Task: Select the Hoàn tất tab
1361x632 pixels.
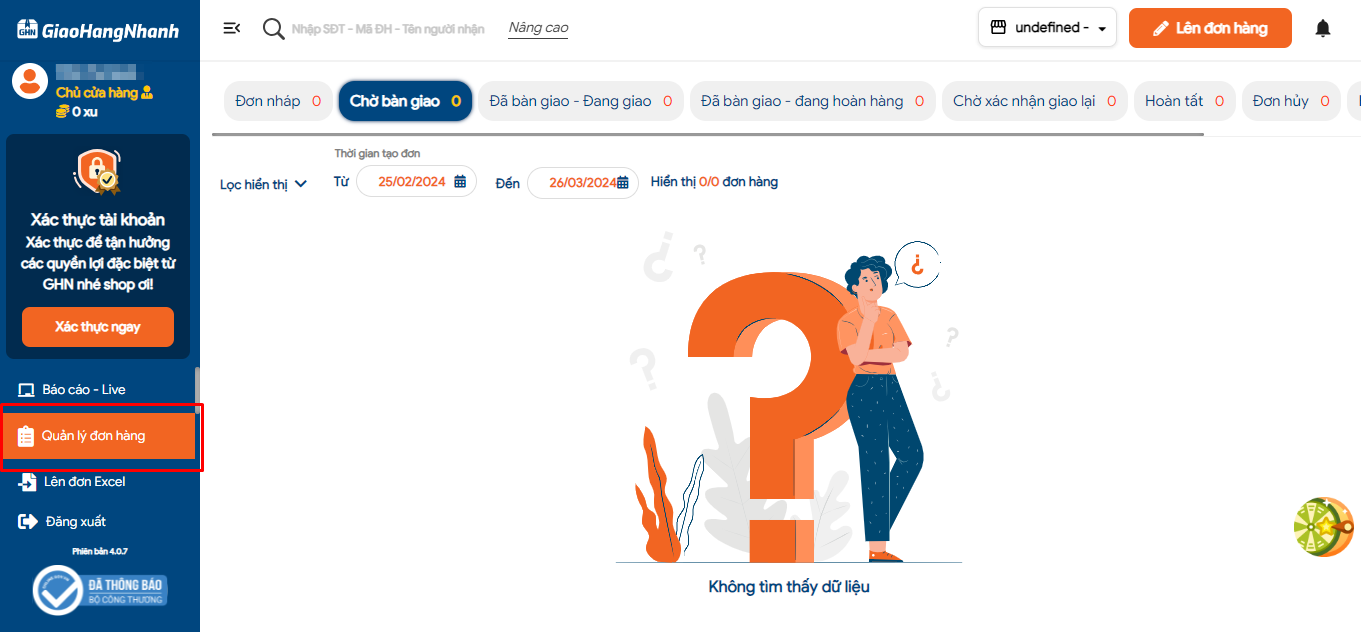Action: [x=1185, y=101]
